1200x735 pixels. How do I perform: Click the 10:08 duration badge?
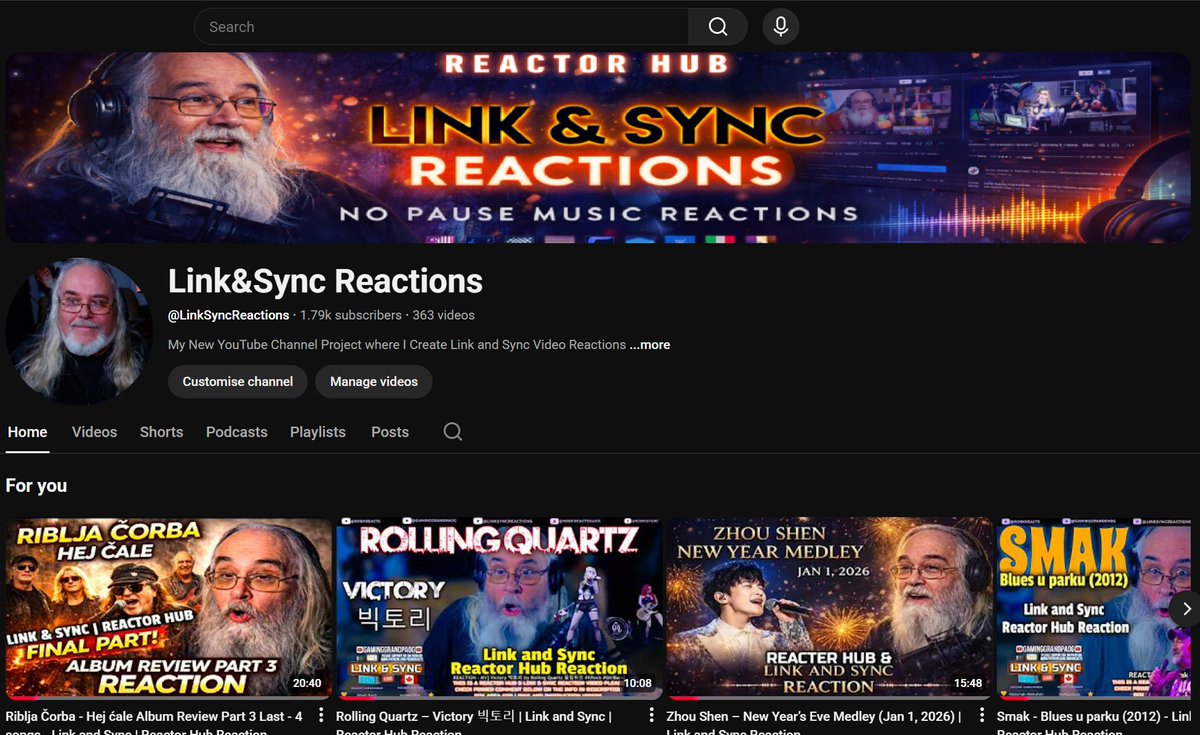637,684
